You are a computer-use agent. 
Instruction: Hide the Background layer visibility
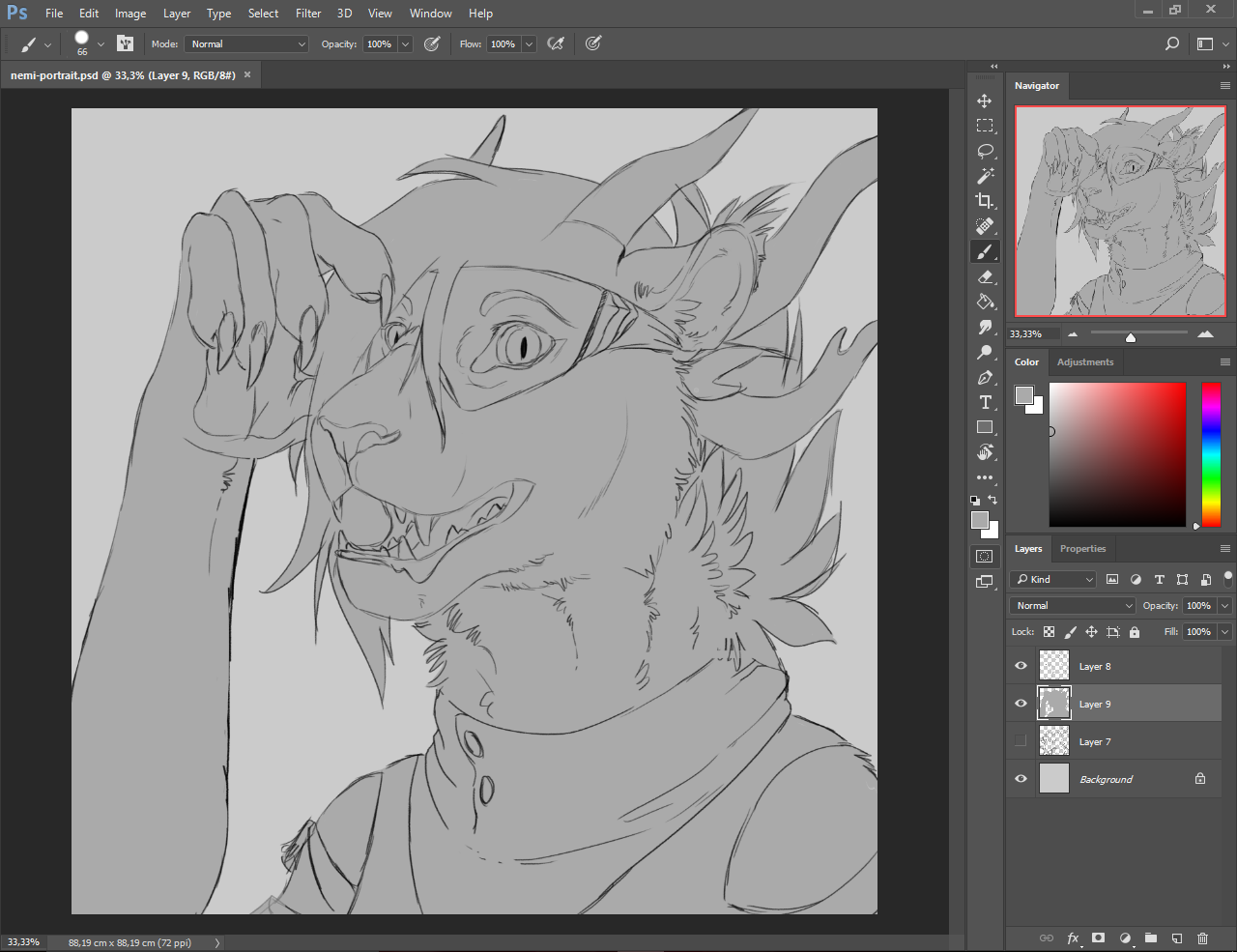coord(1021,779)
